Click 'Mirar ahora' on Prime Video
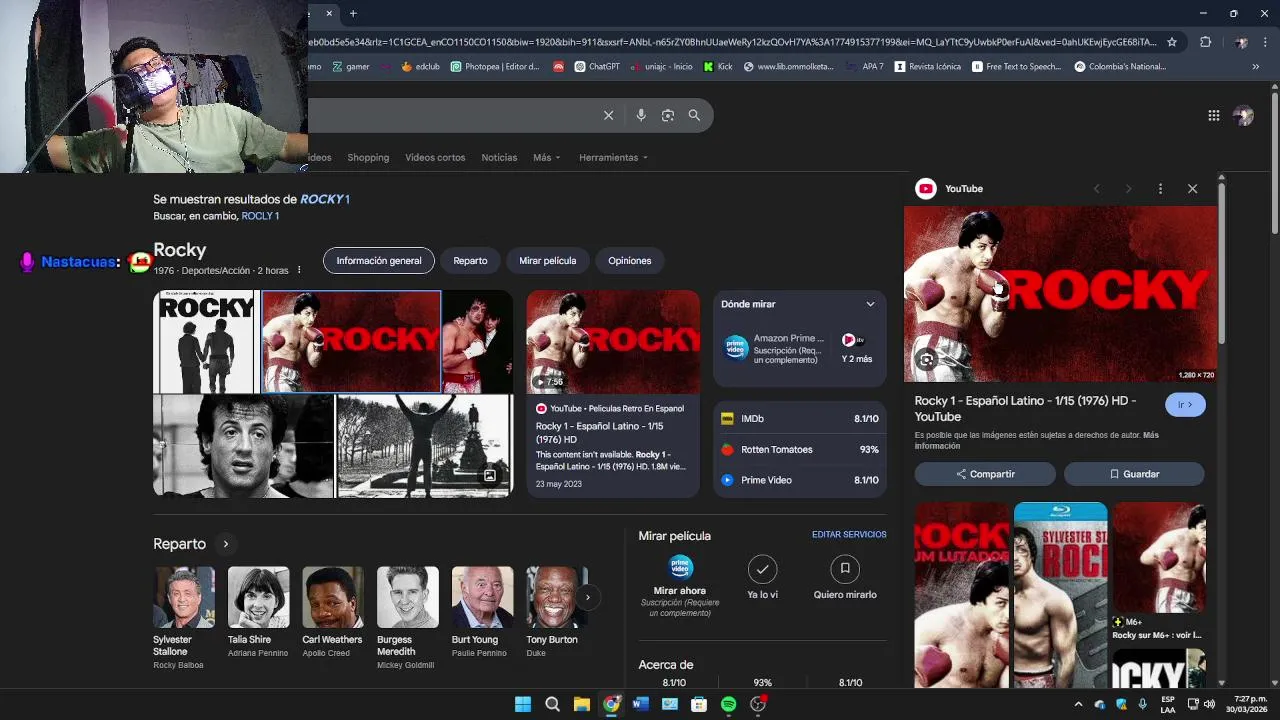Viewport: 1280px width, 720px height. point(680,586)
